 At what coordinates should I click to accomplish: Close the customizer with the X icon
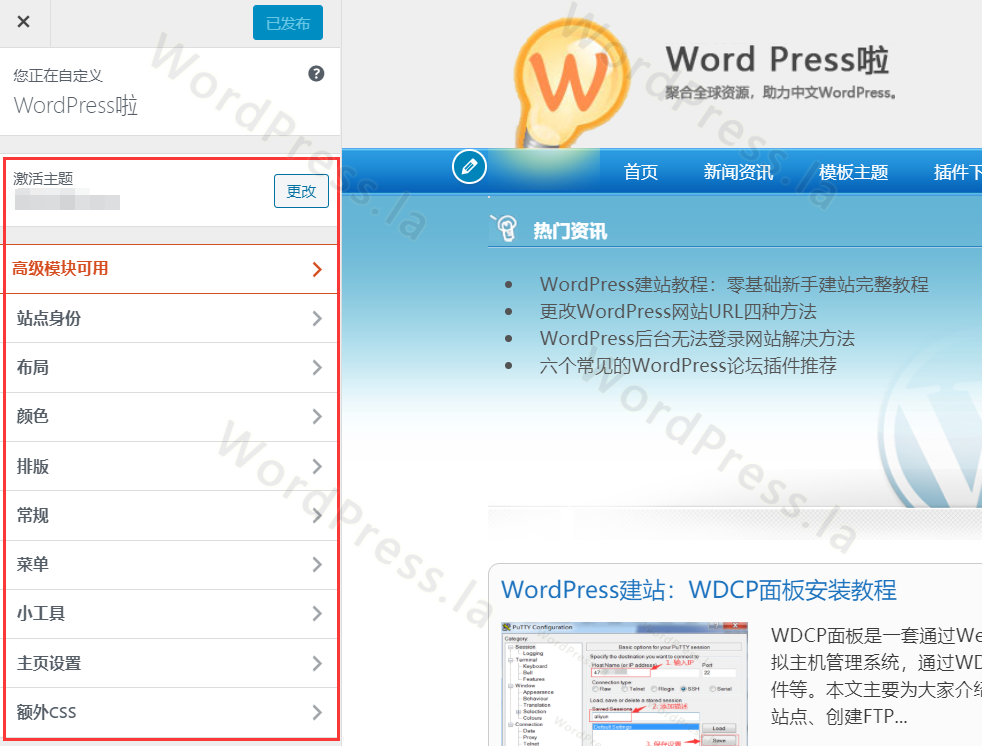pos(23,22)
